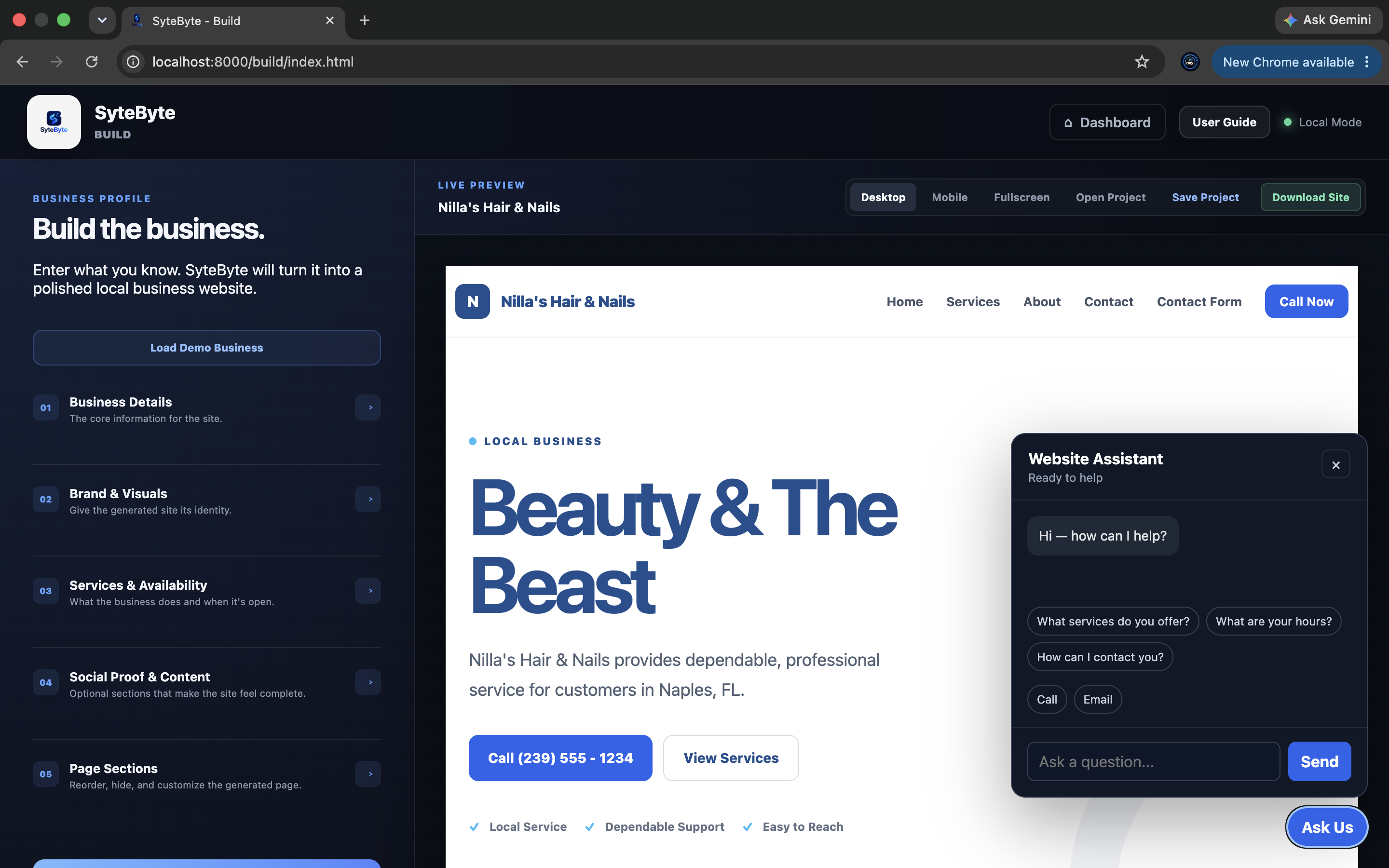The image size is (1389, 868).
Task: Open the tab search dropdown
Action: pyautogui.click(x=102, y=21)
